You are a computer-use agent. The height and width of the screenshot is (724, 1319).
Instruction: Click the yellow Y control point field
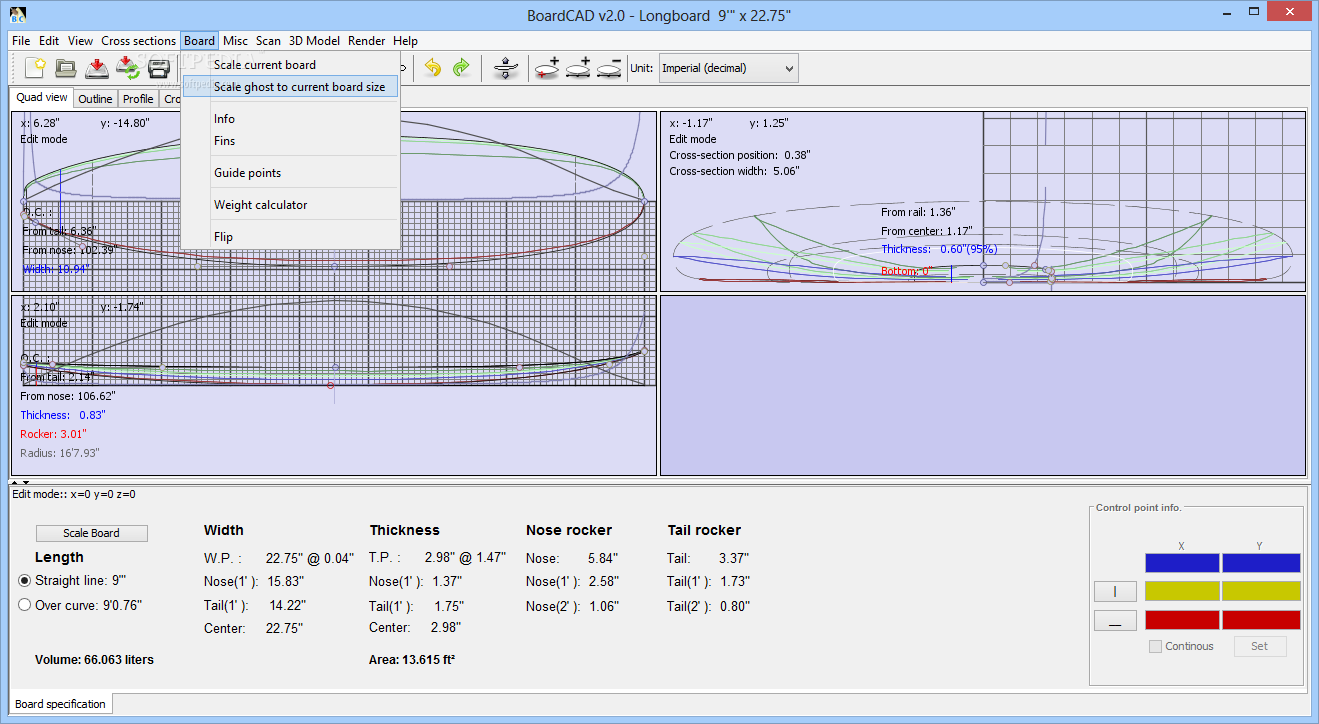1261,591
